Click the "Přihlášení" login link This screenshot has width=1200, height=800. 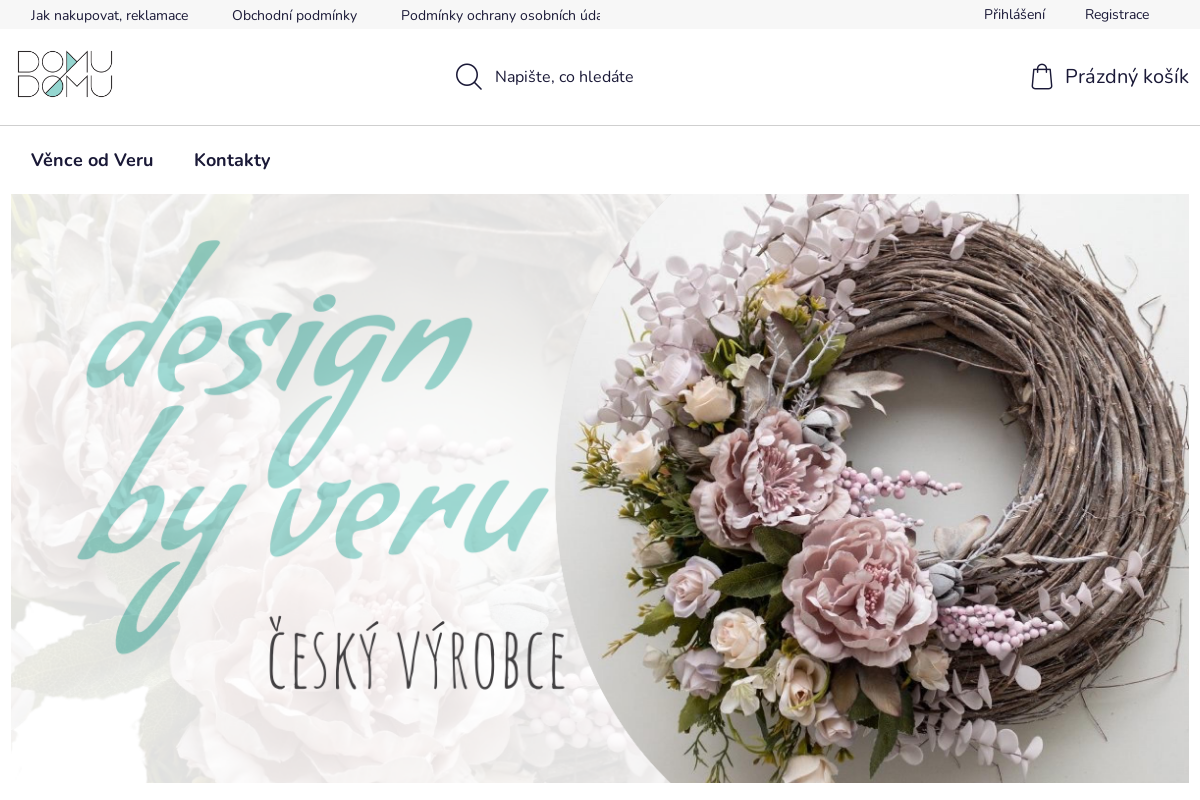pos(1014,14)
